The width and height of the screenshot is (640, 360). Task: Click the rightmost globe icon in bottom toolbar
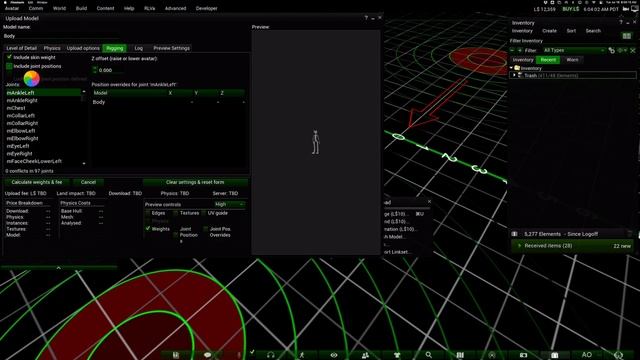[x=618, y=355]
